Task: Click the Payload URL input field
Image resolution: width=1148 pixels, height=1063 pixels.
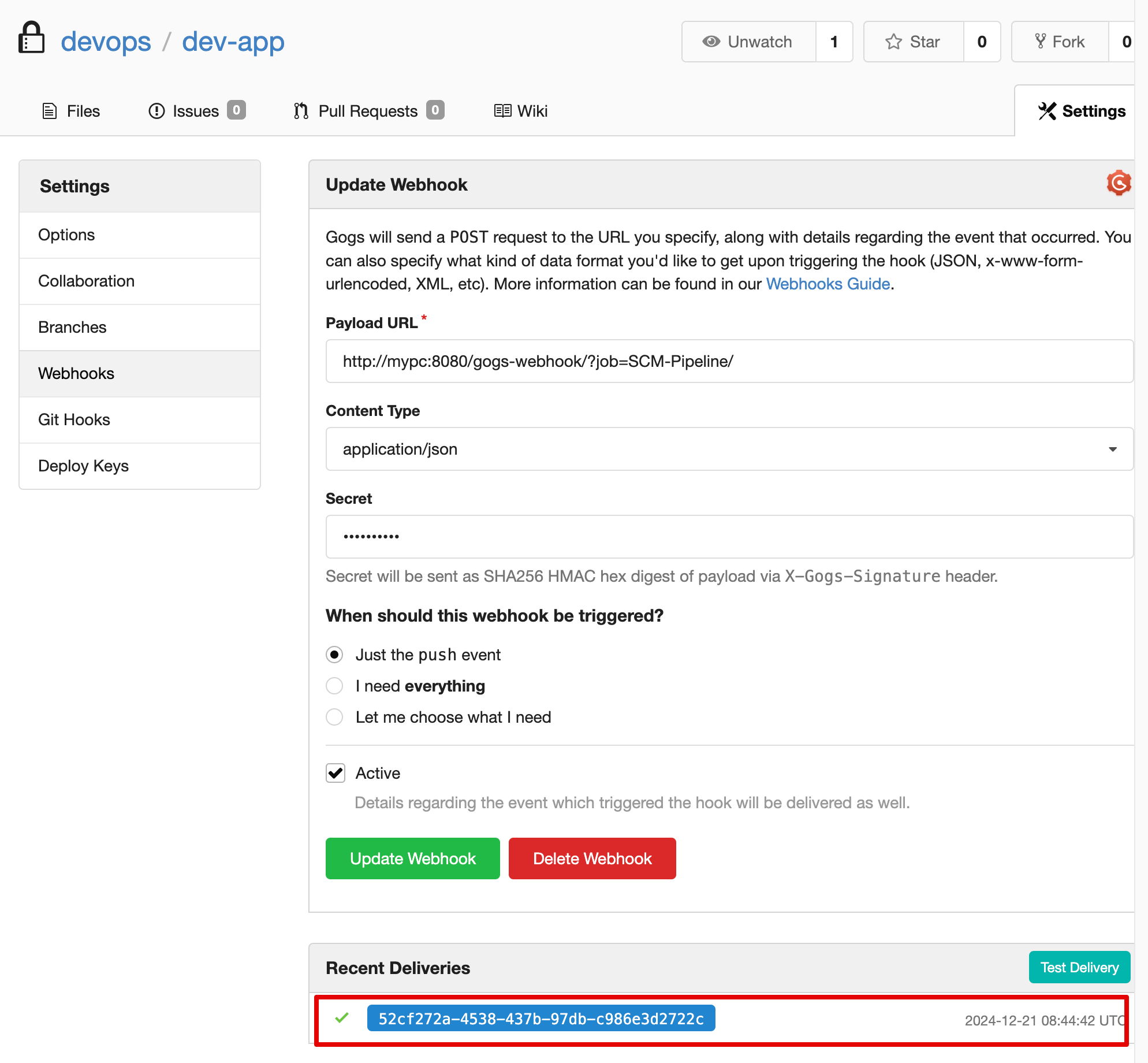Action: click(x=729, y=361)
